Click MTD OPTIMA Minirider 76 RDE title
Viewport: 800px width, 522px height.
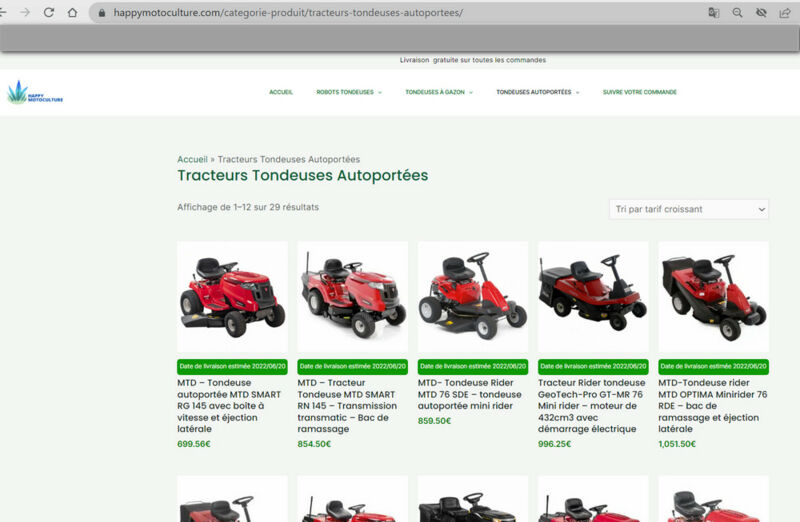[x=713, y=406]
